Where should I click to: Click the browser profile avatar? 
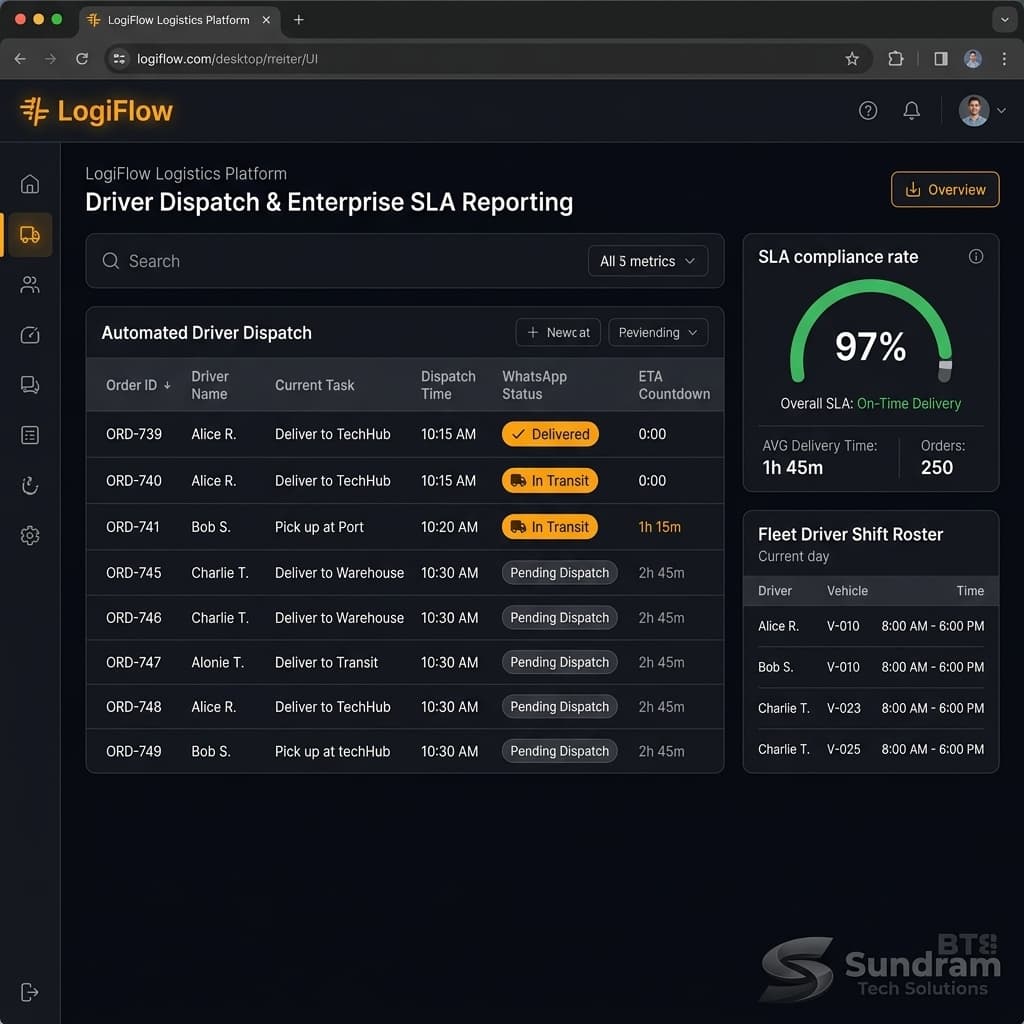coord(972,59)
